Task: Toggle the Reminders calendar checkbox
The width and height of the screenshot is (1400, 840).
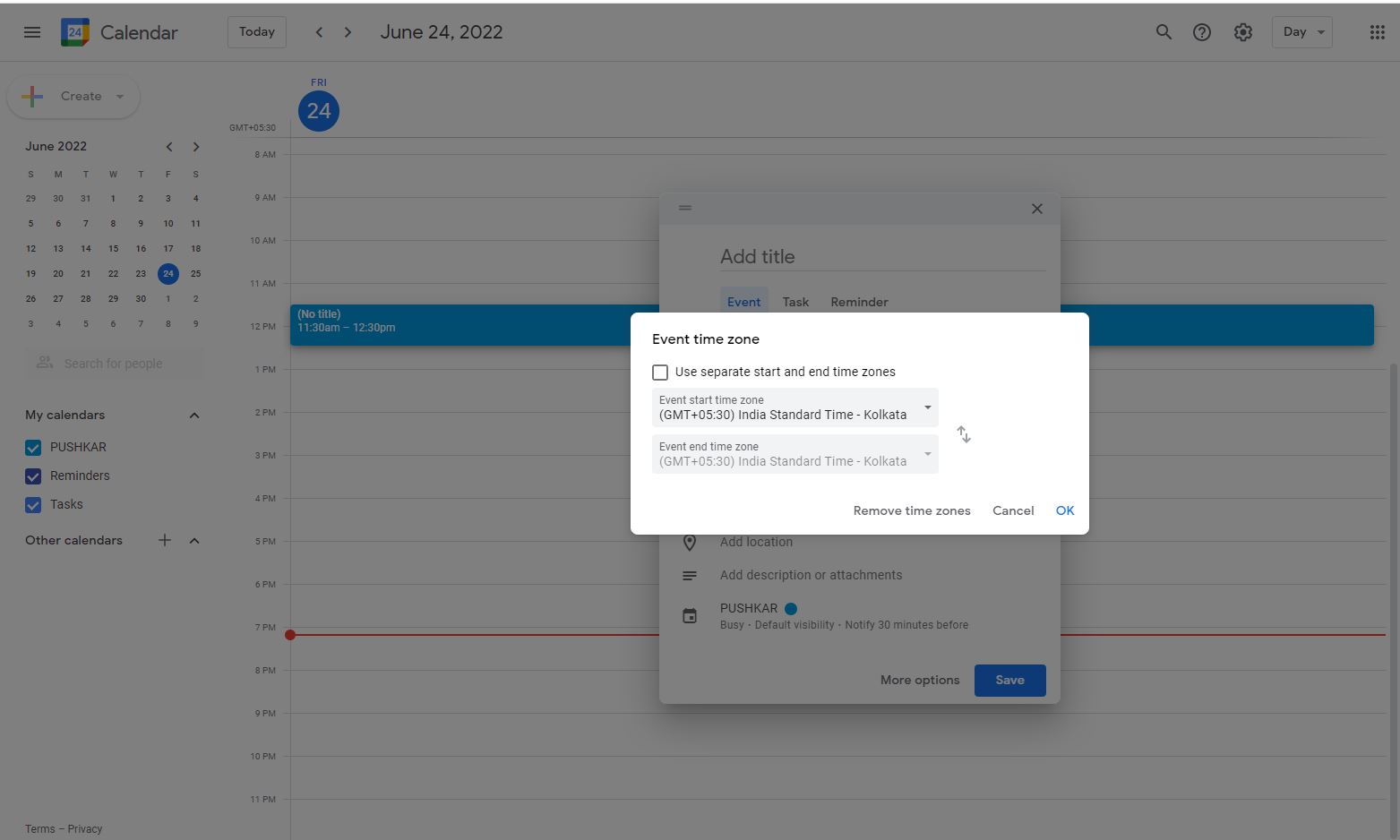Action: pos(33,476)
